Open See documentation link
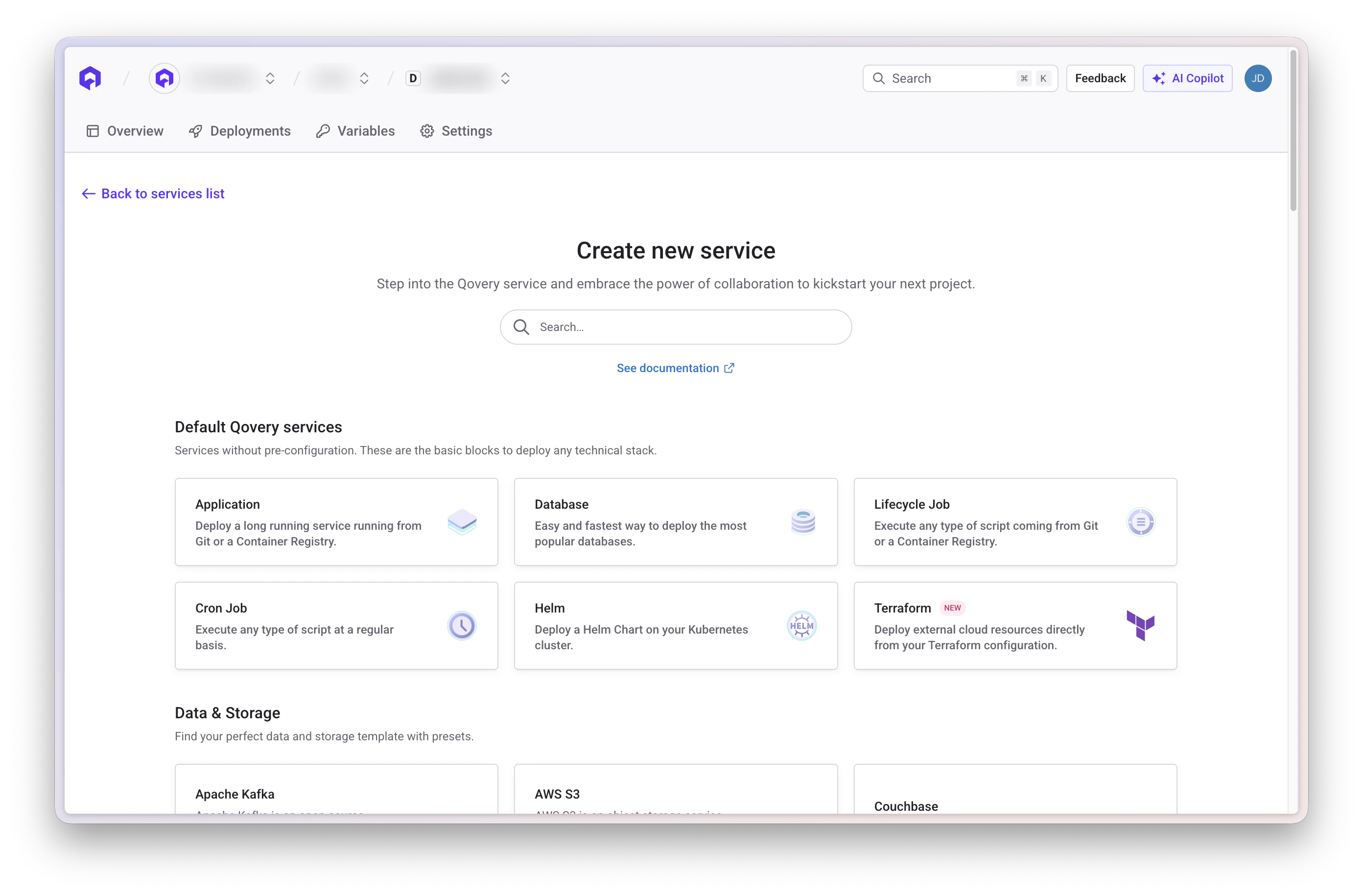Screen dimensions: 1363x896 676,368
